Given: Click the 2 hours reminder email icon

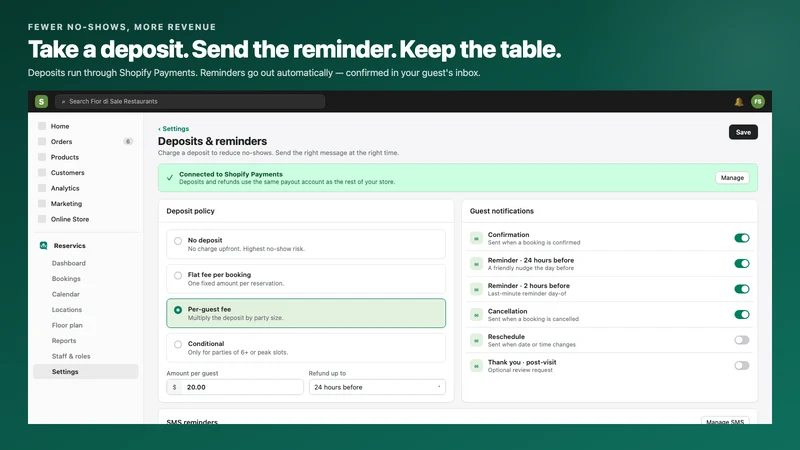Looking at the screenshot, I should click(x=476, y=289).
